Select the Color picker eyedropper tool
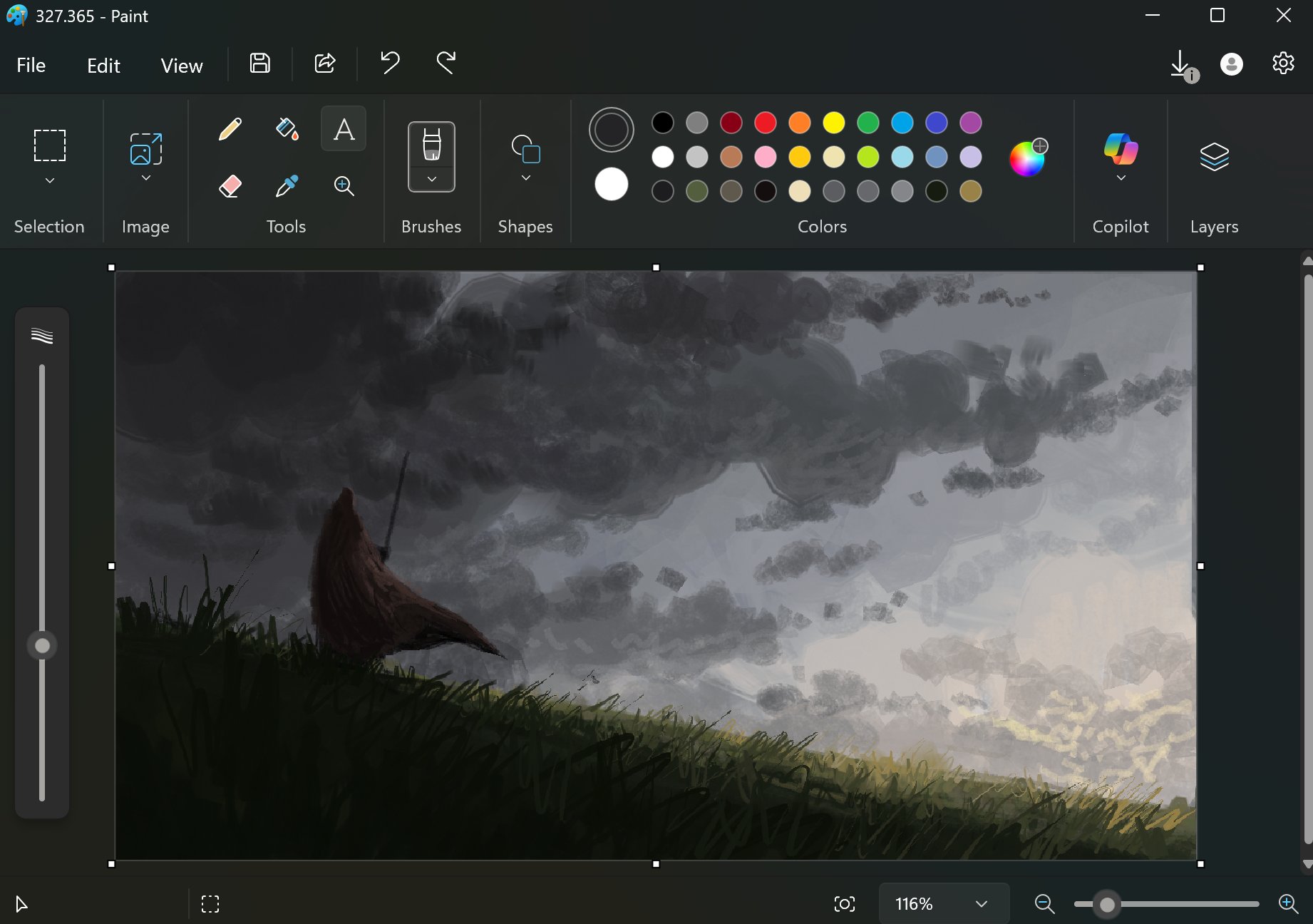Screen dimensions: 1313x924 287,186
